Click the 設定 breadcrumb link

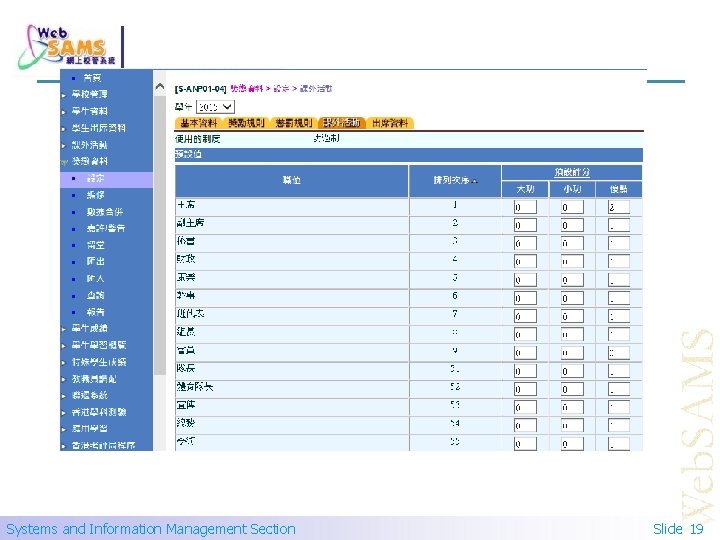pyautogui.click(x=281, y=89)
